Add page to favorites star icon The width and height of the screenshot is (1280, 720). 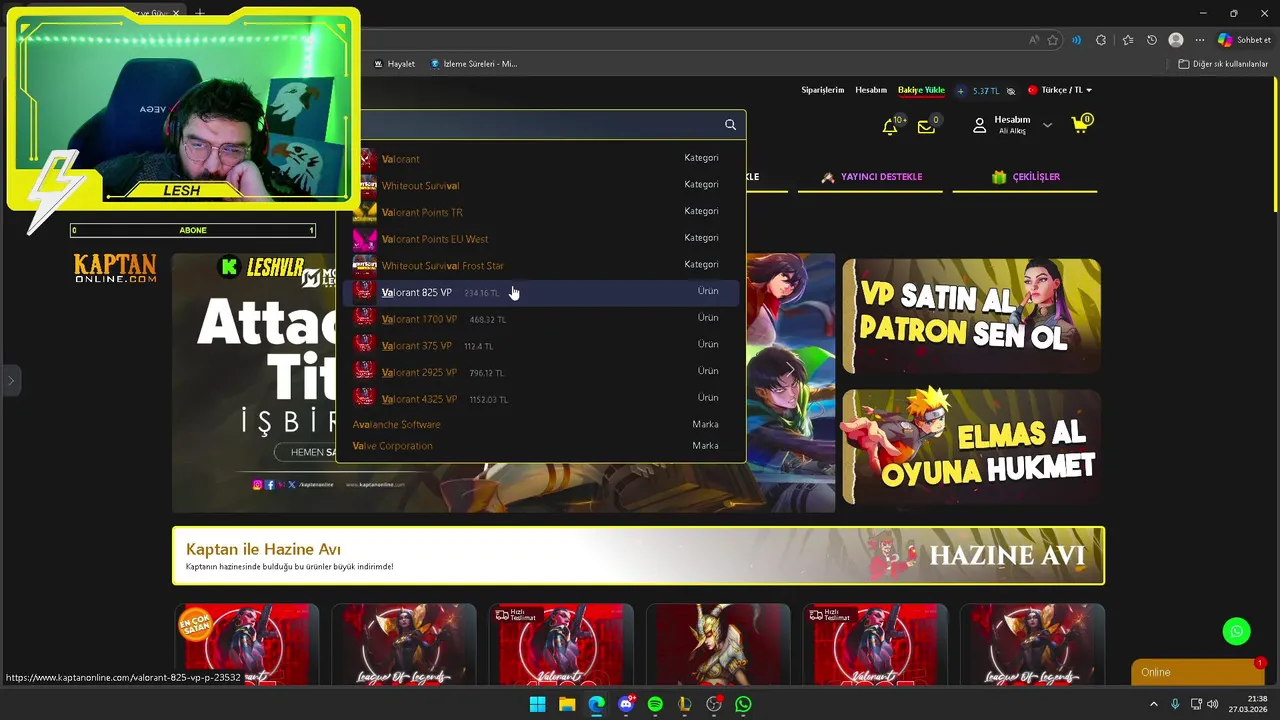pos(1053,40)
